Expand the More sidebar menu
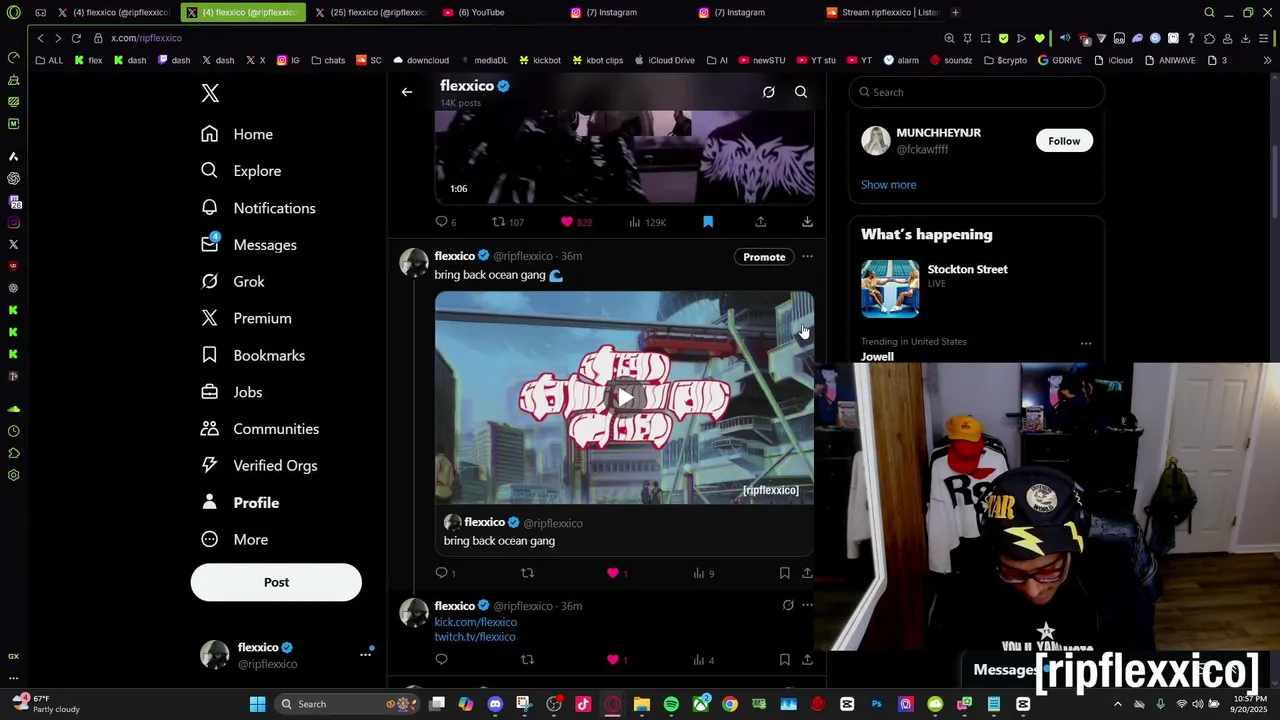 point(234,539)
